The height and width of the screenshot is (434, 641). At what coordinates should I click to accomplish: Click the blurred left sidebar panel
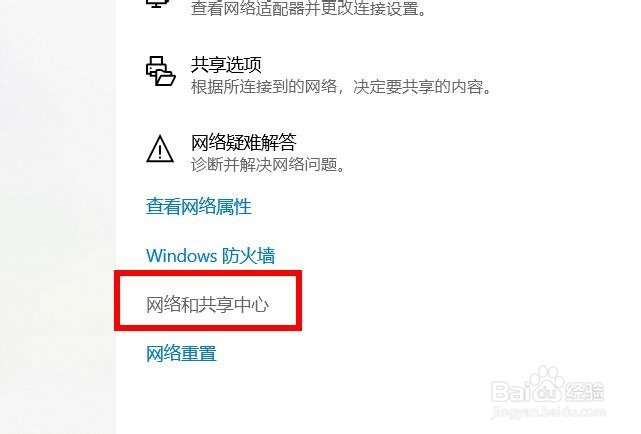coord(57,217)
